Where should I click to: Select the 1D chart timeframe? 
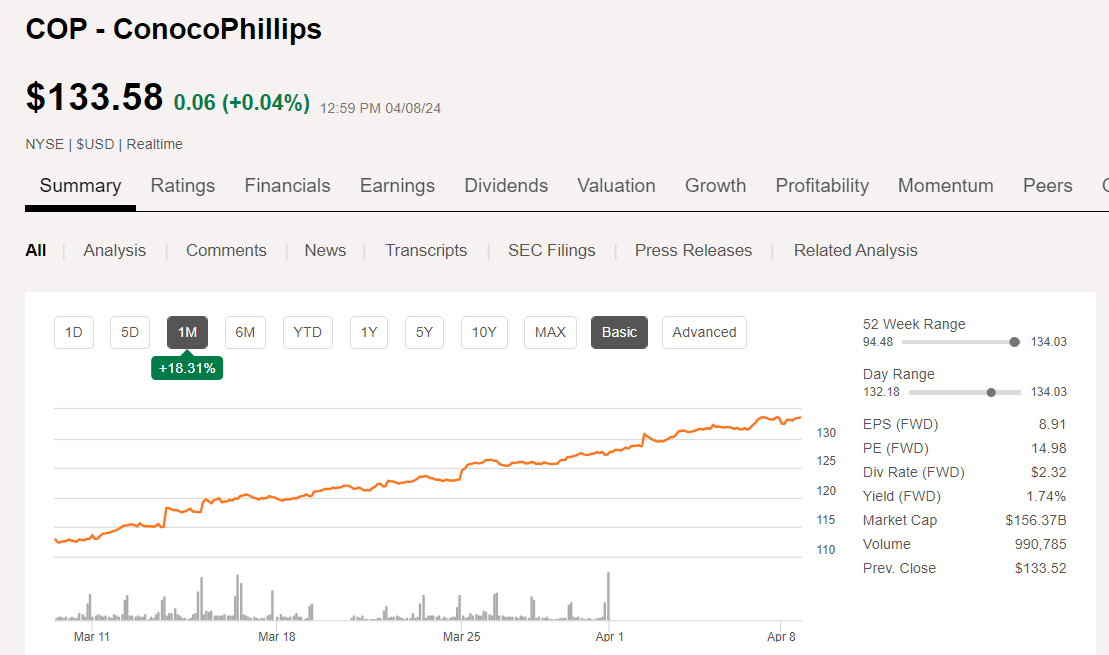coord(73,332)
